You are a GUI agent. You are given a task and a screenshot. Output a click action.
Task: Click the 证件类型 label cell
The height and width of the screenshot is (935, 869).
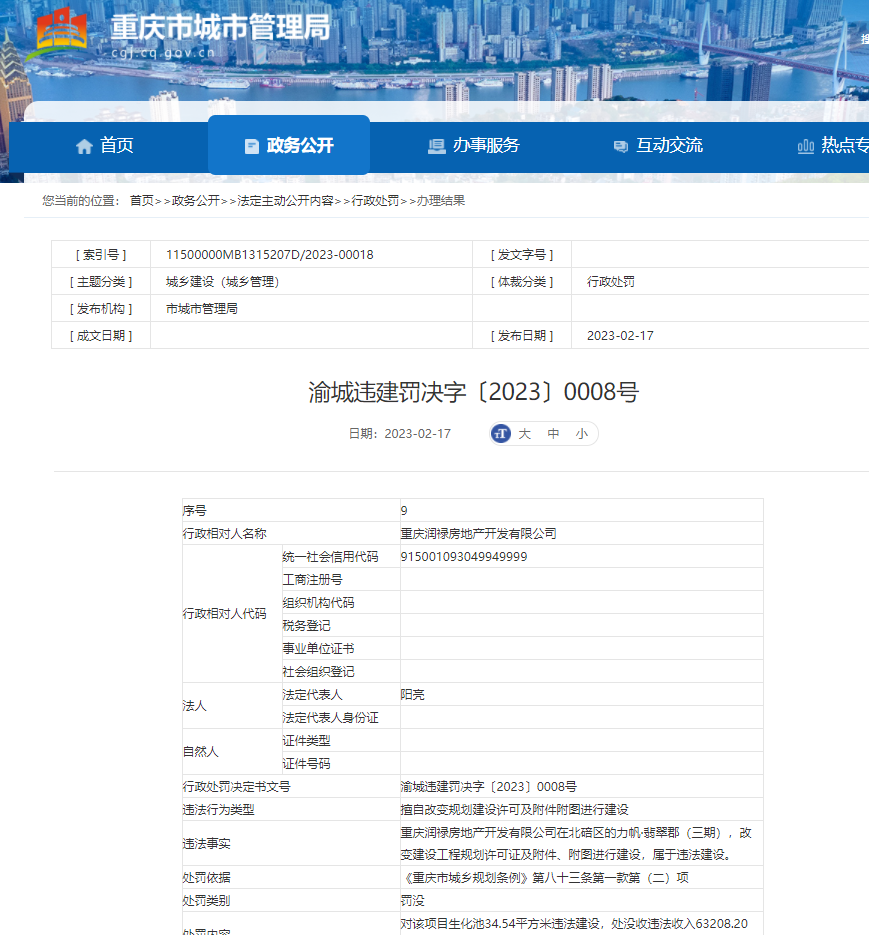[341, 741]
